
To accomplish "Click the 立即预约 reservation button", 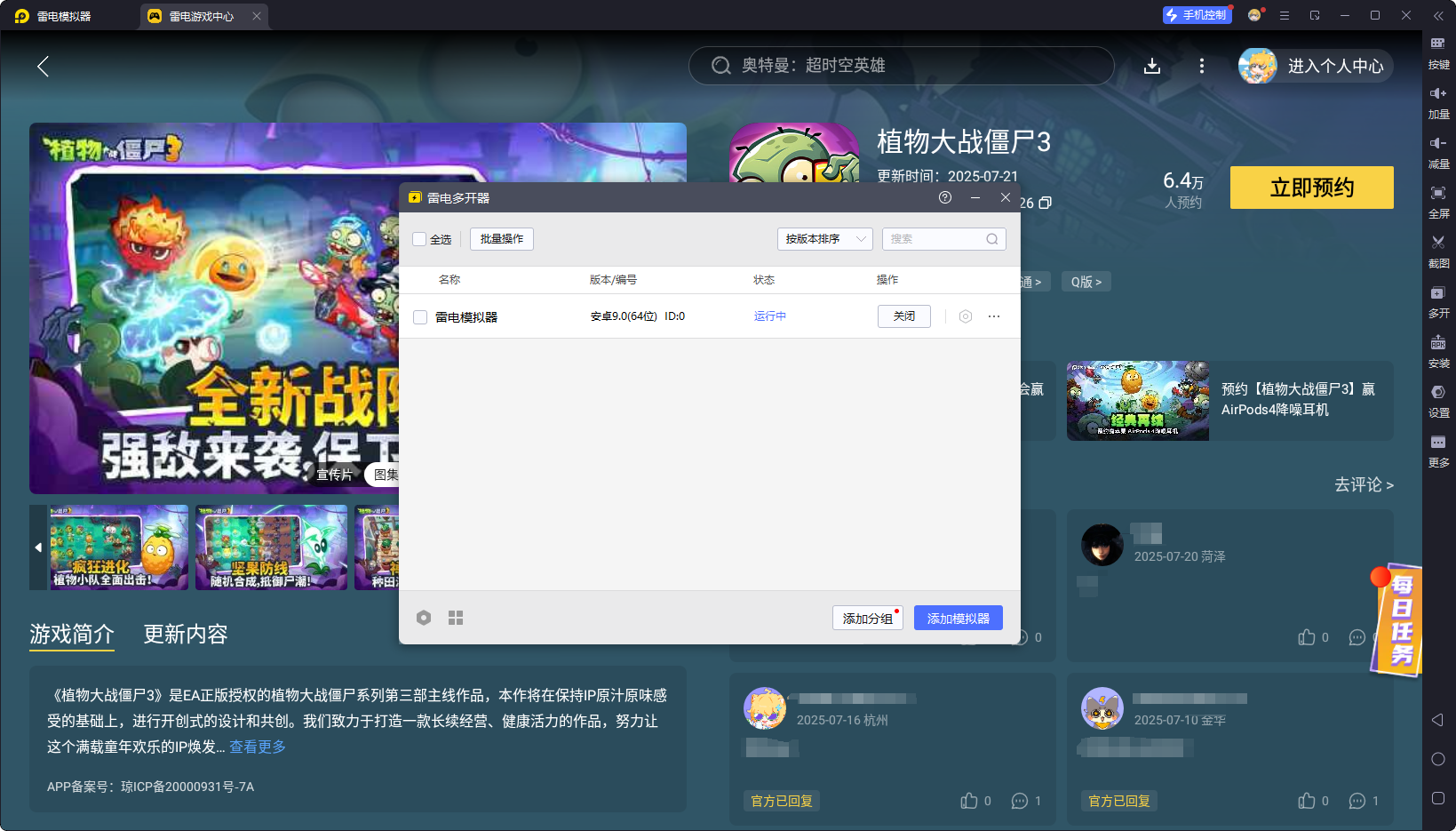I will (x=1311, y=188).
